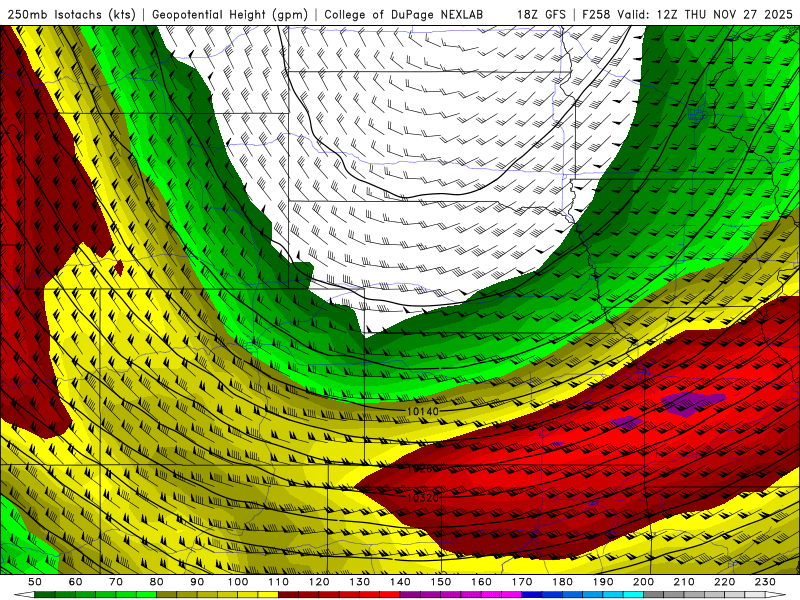Click the 190 value on the color scale
This screenshot has height=600, width=800.
point(603,582)
